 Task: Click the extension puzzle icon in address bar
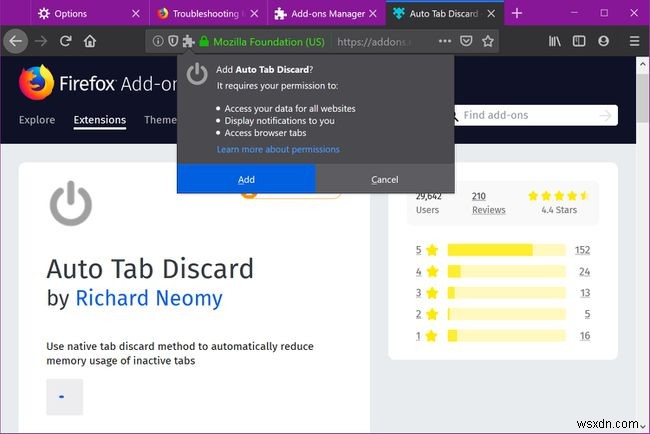[x=189, y=41]
